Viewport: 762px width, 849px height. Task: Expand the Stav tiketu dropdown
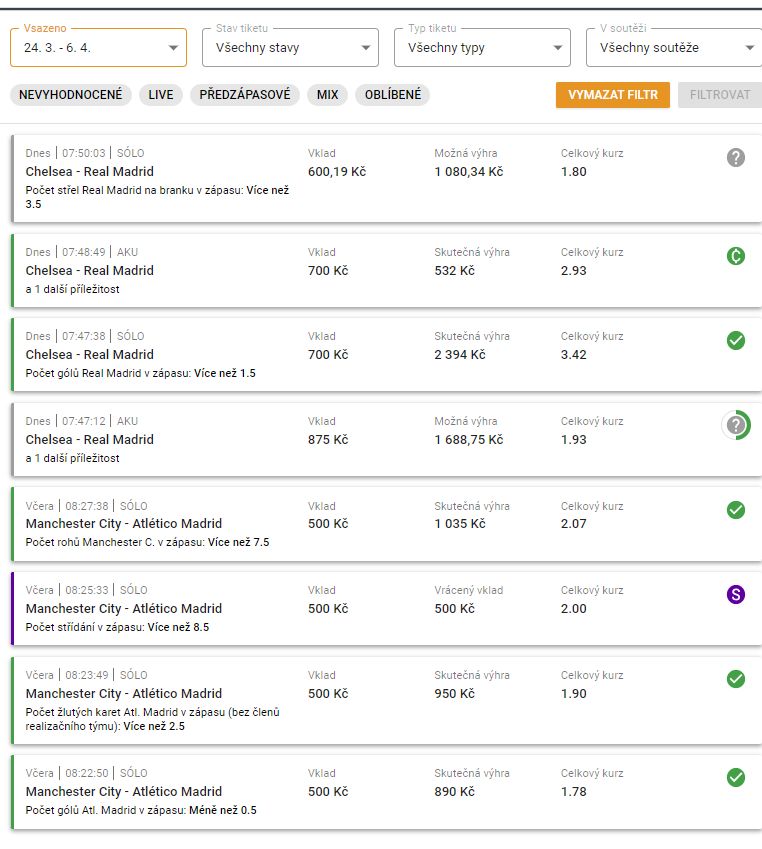(290, 48)
